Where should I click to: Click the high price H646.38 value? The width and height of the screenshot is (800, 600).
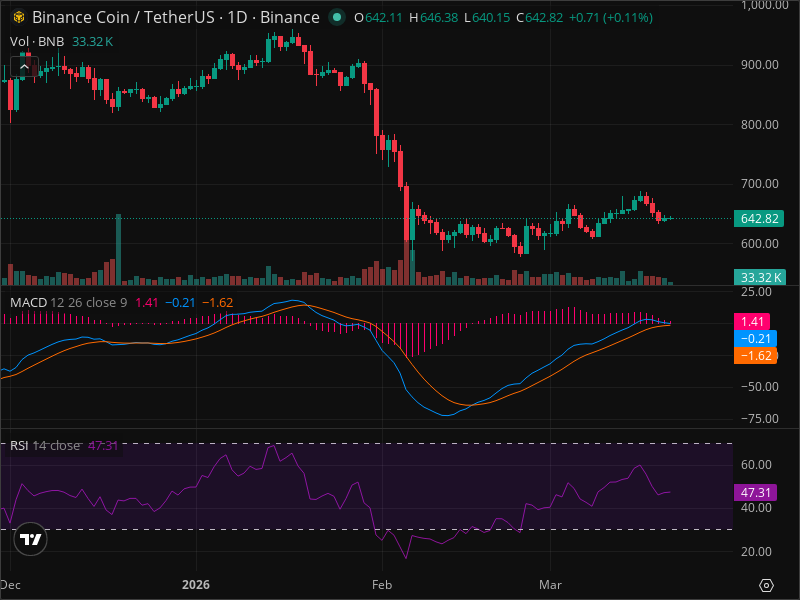434,18
